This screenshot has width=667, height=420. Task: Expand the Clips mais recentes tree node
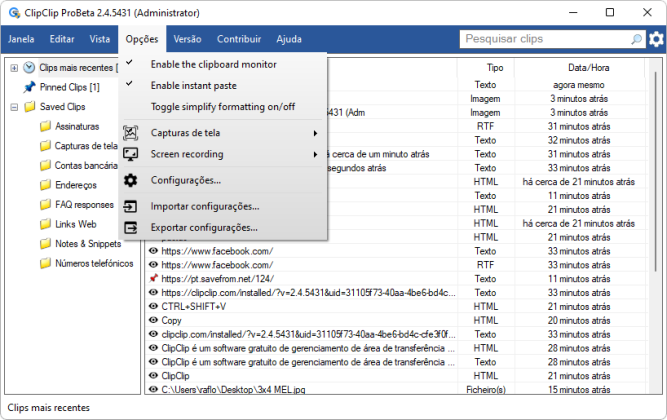(x=14, y=68)
